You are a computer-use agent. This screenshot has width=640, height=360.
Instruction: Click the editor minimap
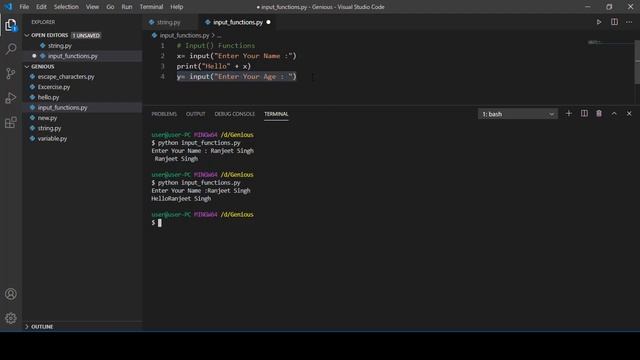point(611,42)
